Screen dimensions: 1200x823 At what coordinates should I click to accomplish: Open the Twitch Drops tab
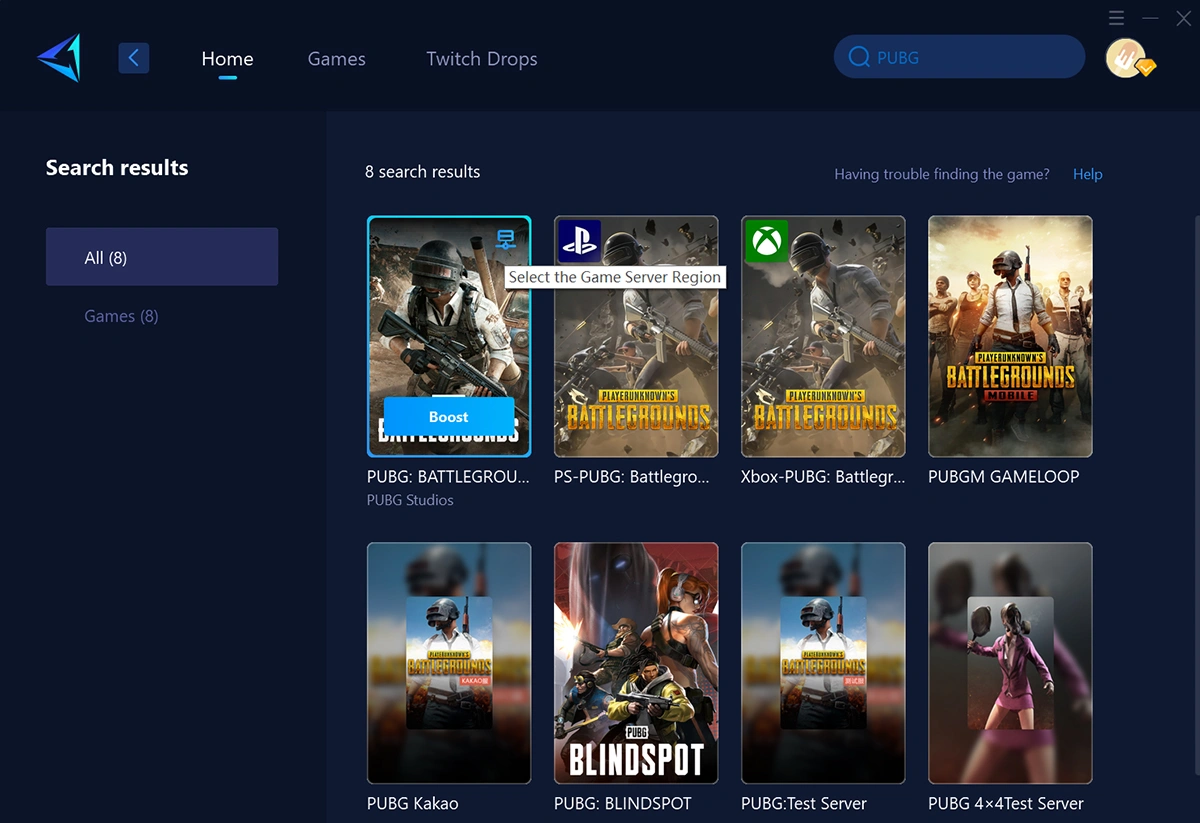[481, 59]
